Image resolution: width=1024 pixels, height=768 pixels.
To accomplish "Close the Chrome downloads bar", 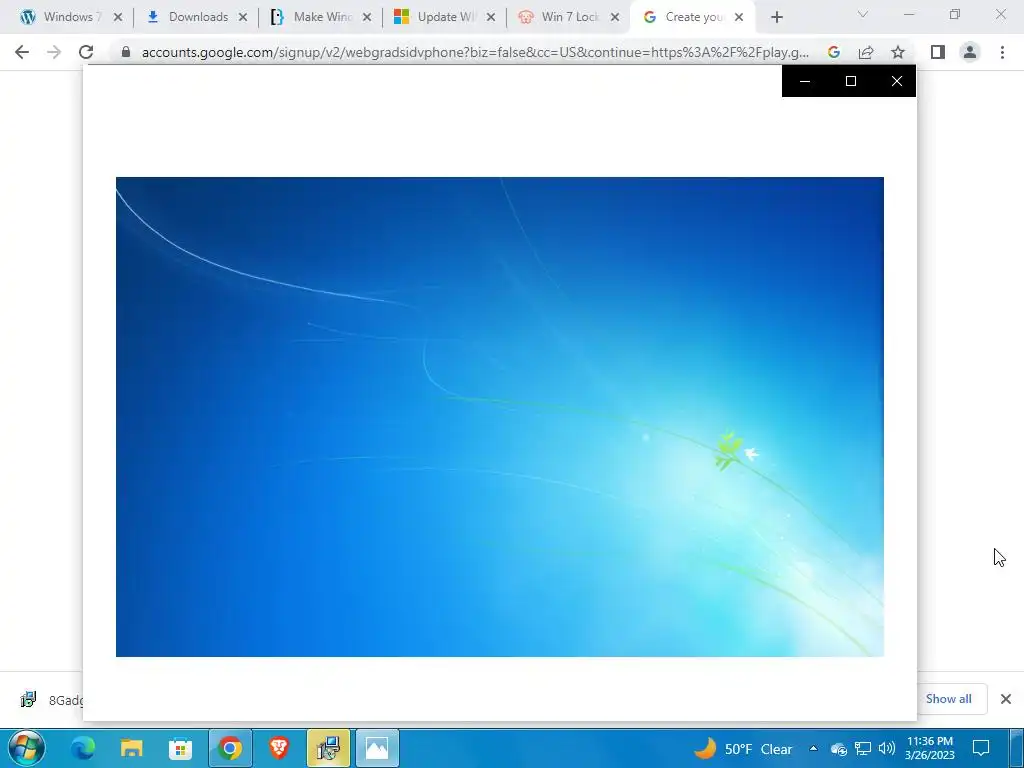I will click(x=1006, y=699).
